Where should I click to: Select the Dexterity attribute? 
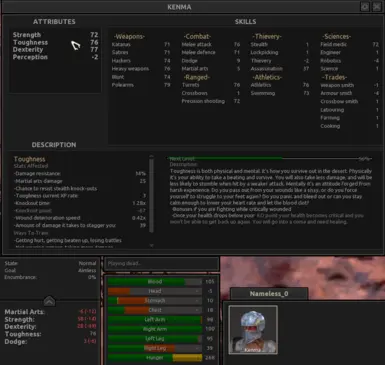coord(55,50)
